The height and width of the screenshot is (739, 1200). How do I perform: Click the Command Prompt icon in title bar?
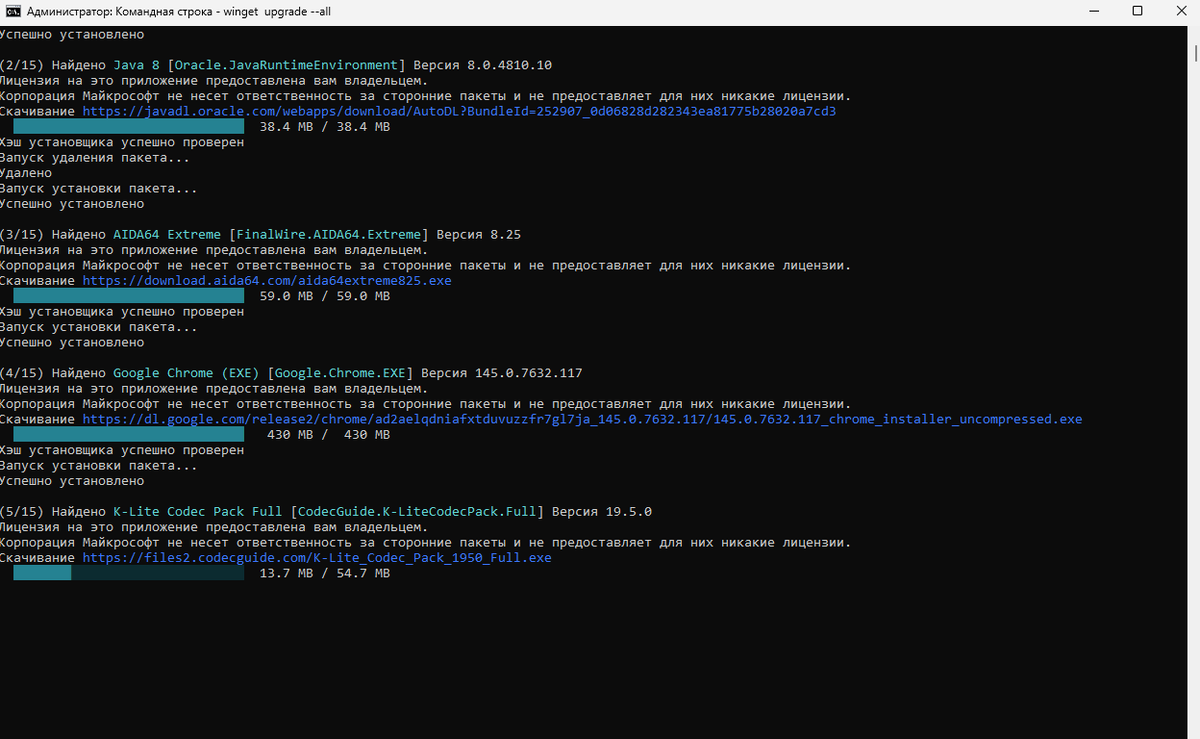coord(14,11)
